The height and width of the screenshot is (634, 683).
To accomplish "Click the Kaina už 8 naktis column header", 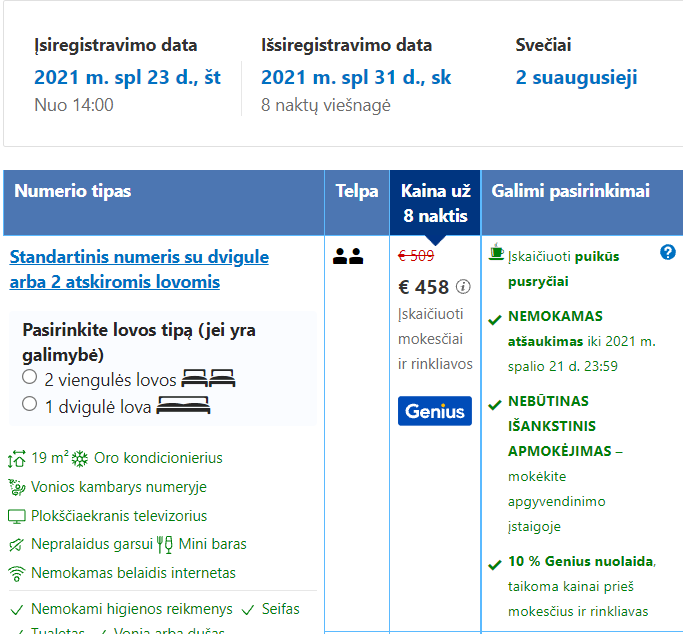I will (435, 203).
